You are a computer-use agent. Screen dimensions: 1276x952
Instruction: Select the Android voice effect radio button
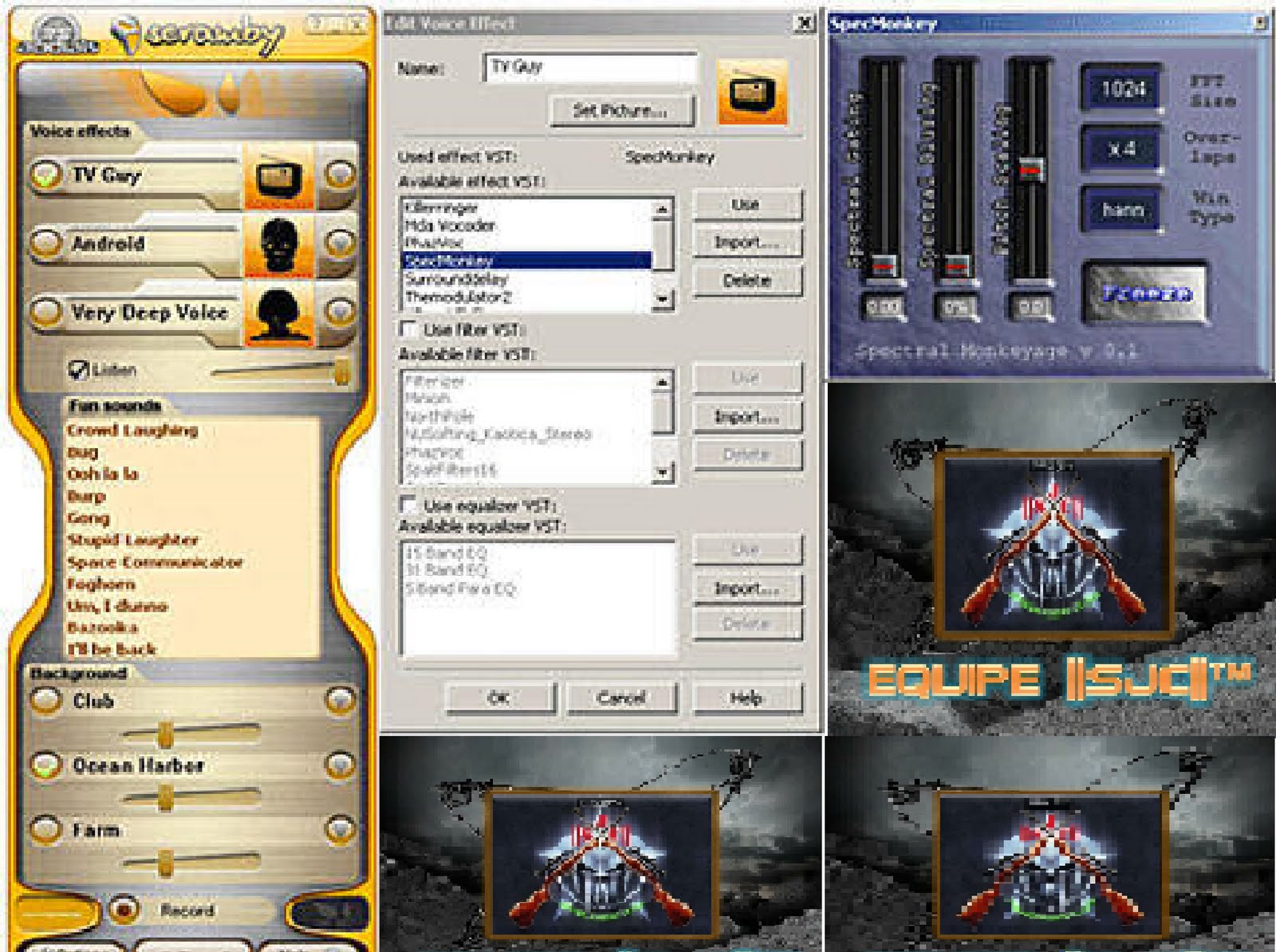(x=46, y=242)
